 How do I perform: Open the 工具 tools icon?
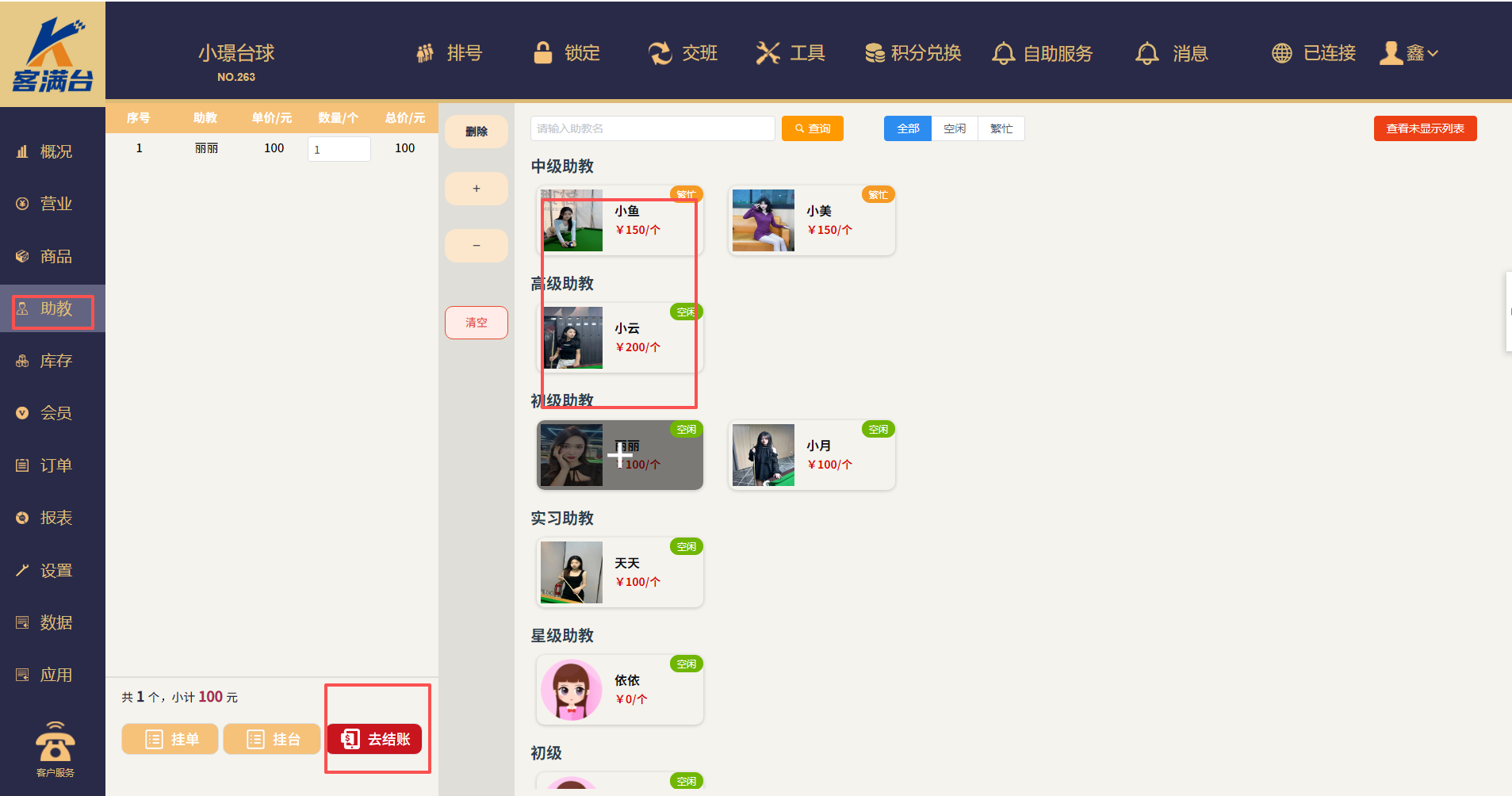pyautogui.click(x=767, y=53)
